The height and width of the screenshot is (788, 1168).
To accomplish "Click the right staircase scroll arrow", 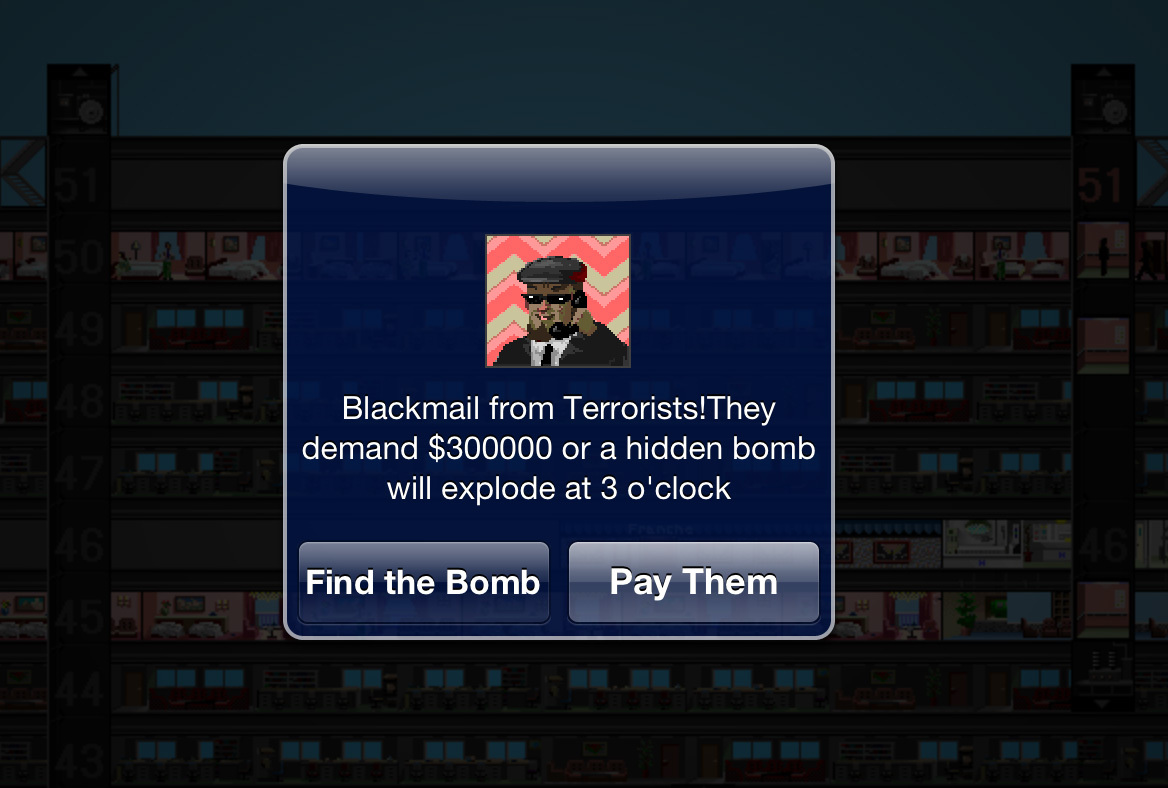I will pos(1152,172).
